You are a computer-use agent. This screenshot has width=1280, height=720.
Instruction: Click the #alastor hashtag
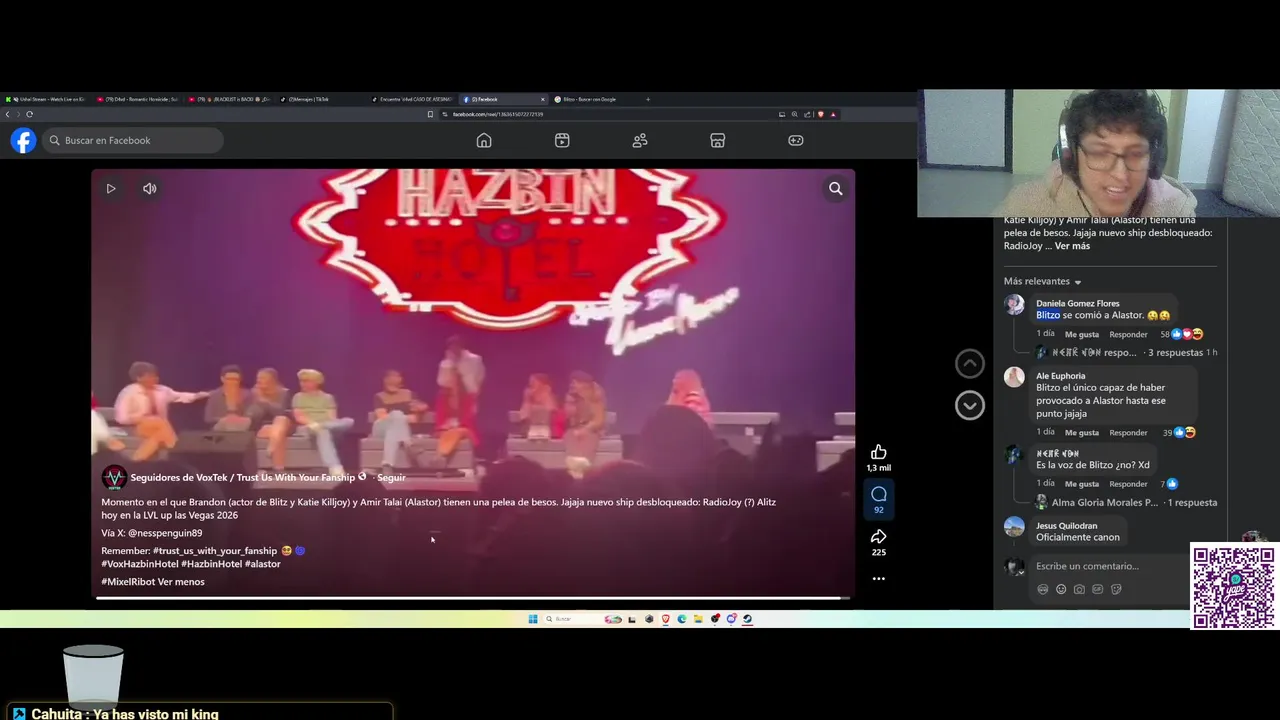click(263, 564)
